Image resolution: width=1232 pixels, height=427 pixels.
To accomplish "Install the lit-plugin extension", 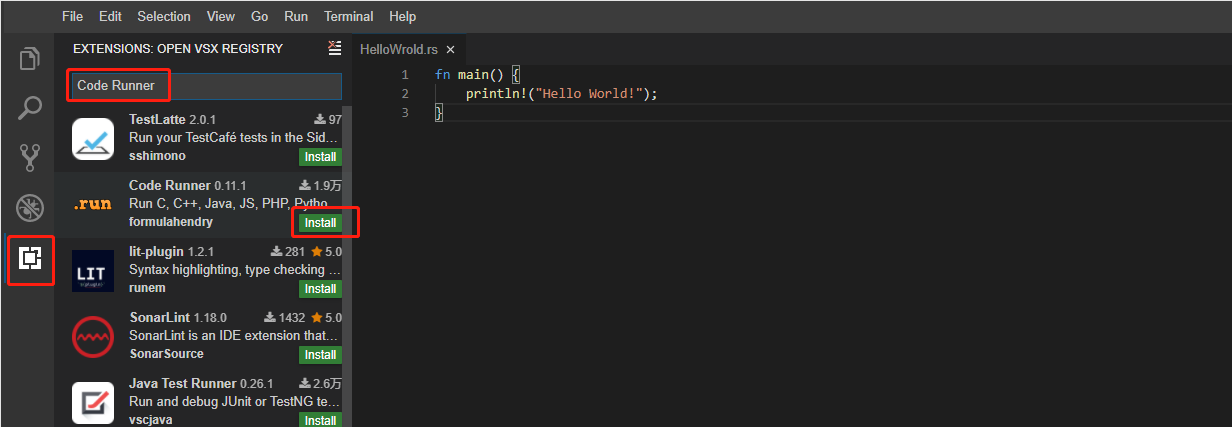I will pos(320,288).
